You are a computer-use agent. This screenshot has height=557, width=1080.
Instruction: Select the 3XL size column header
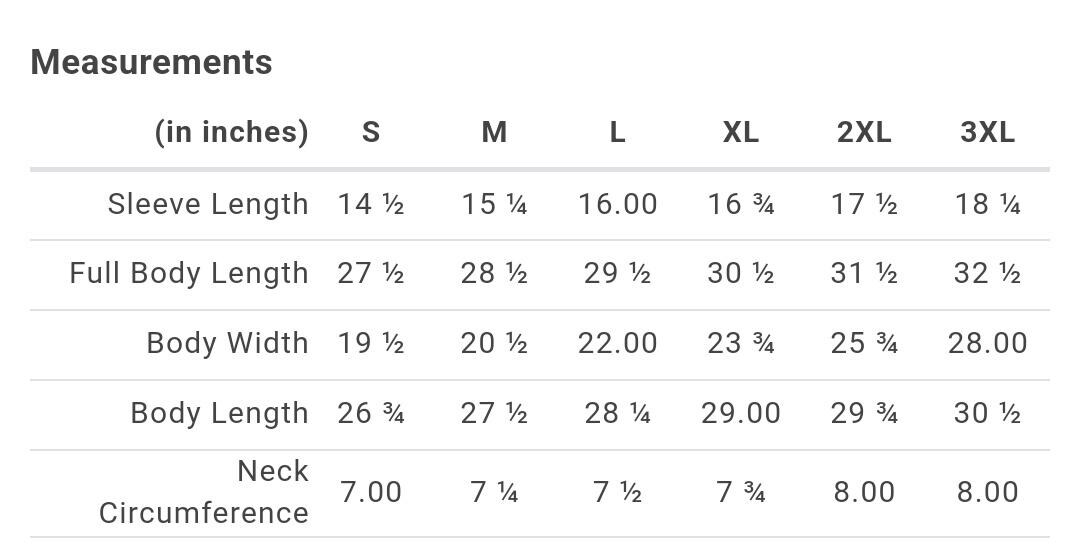coord(987,132)
